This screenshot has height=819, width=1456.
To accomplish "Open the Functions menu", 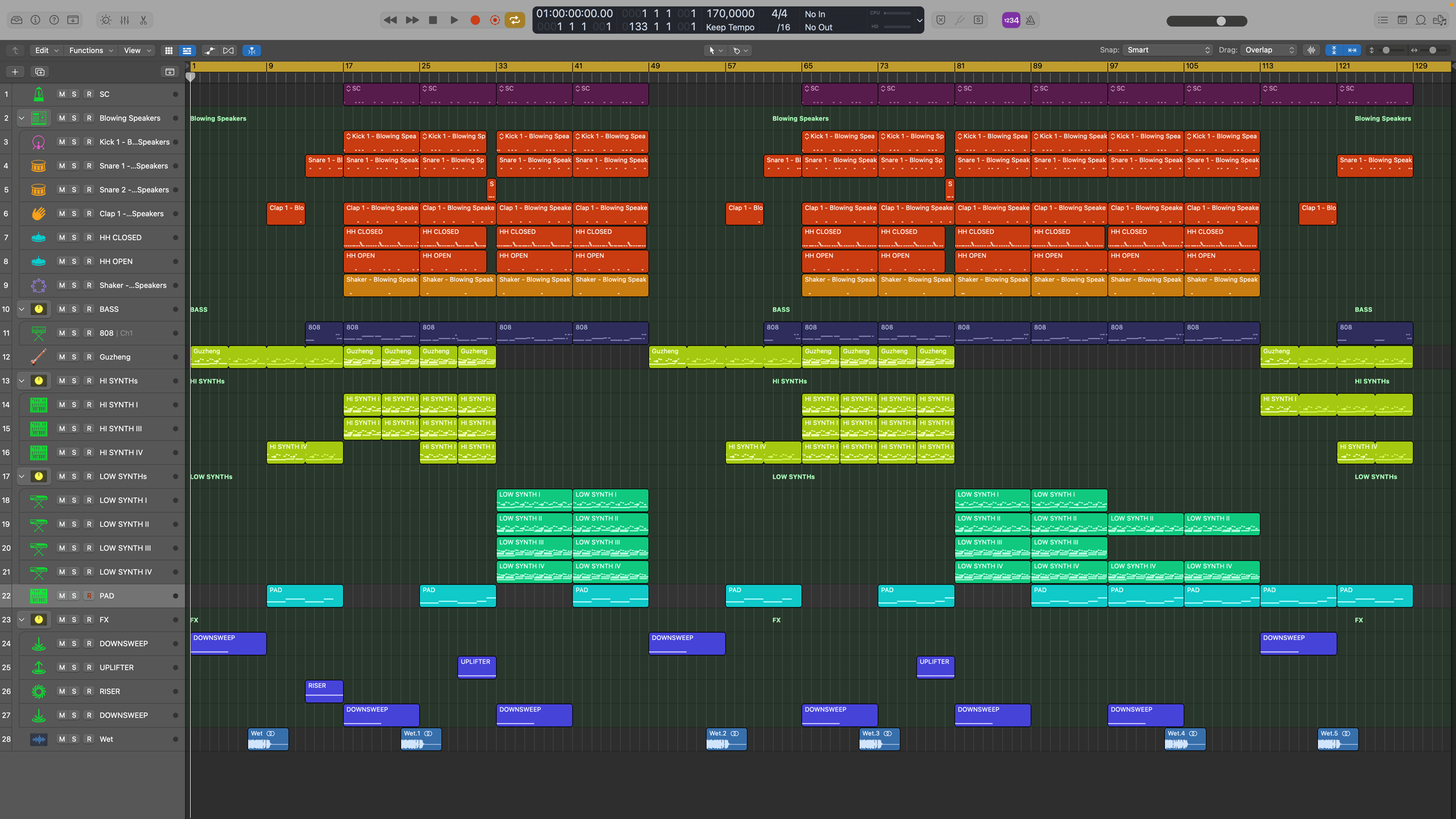I will pos(91,51).
